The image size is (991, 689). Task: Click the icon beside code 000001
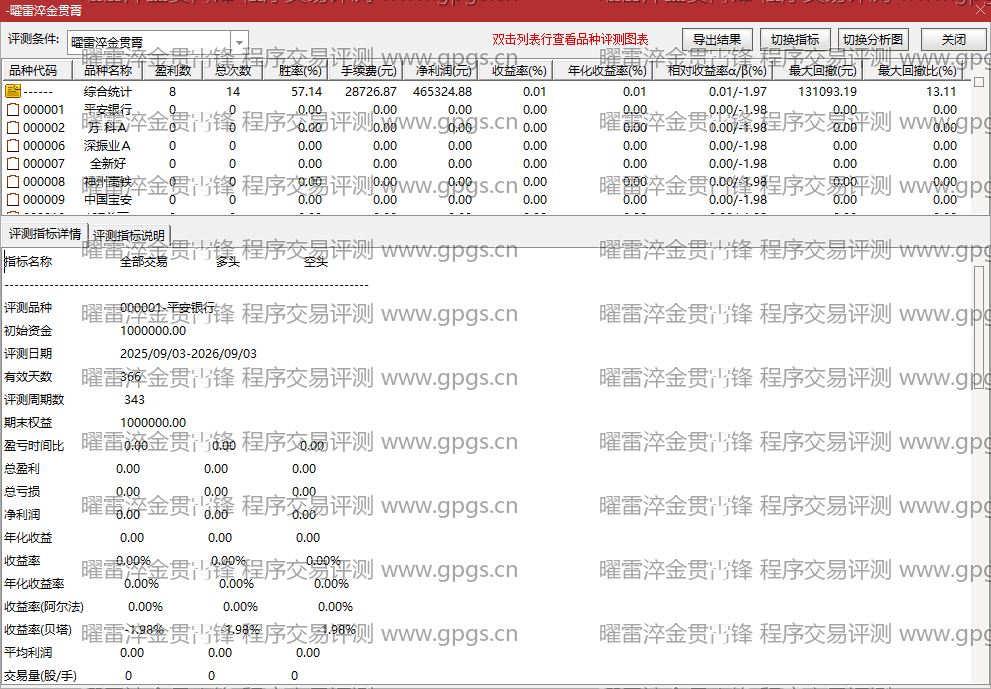click(x=13, y=109)
